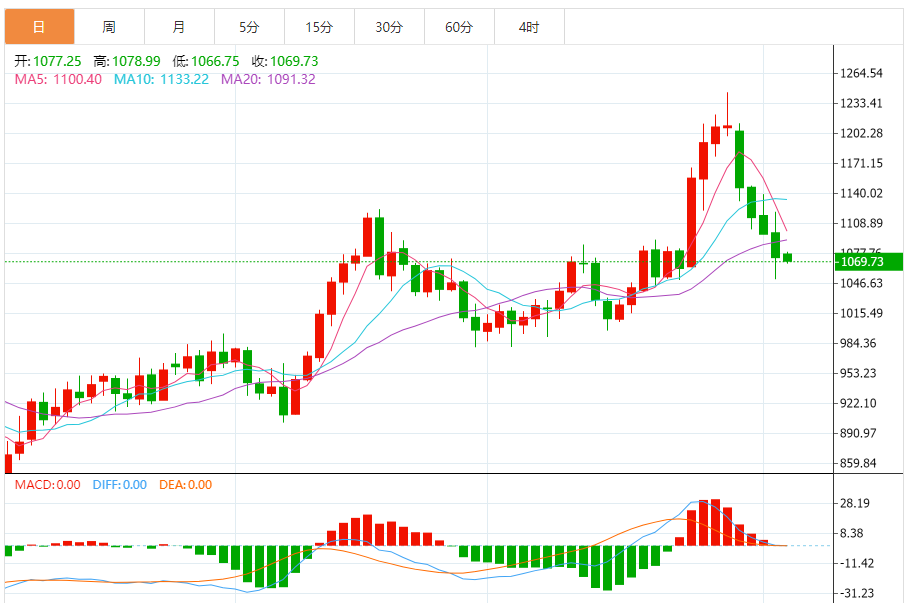Open the 15分 timeframe tab
Screen dimensions: 908x603
click(x=320, y=27)
